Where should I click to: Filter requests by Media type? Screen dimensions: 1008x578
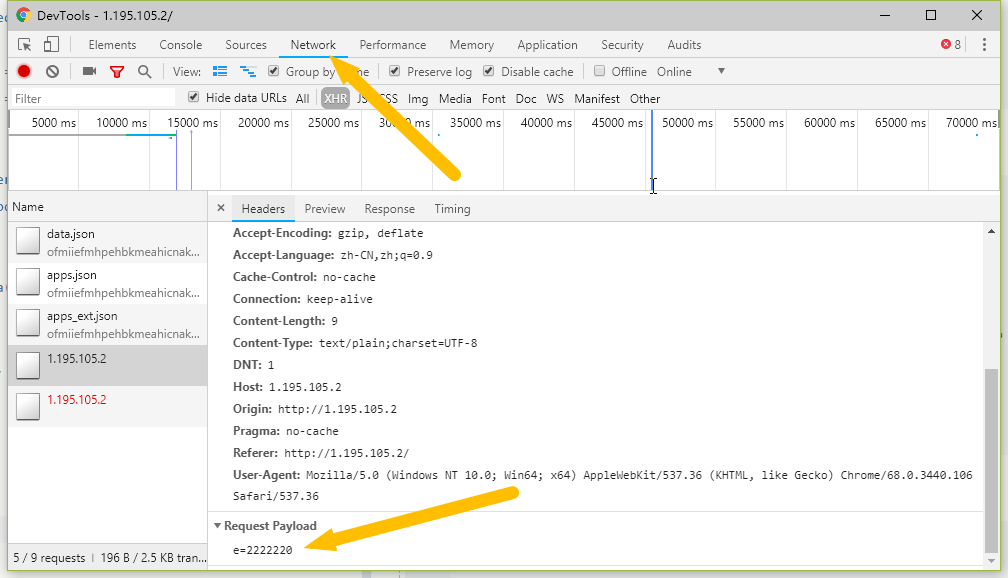[455, 98]
